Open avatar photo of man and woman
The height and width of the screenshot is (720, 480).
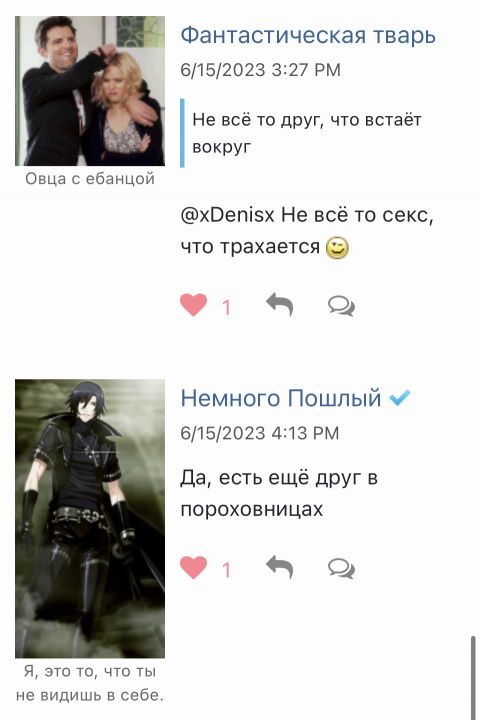[x=90, y=91]
